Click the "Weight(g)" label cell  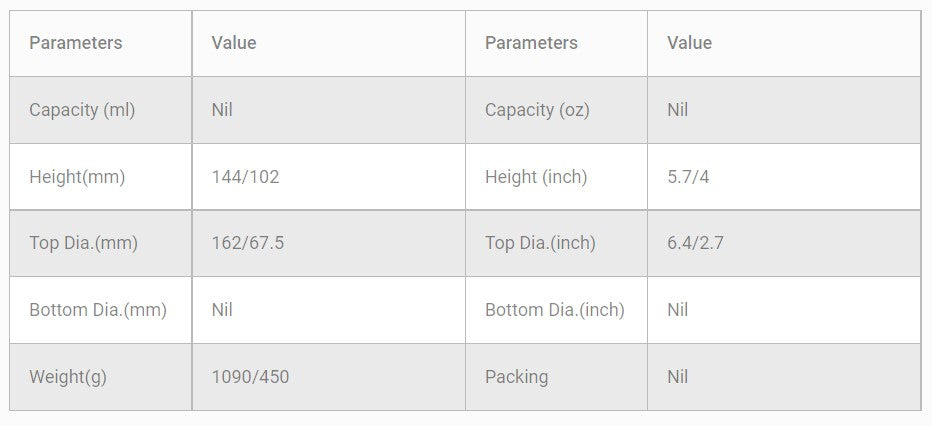click(68, 377)
